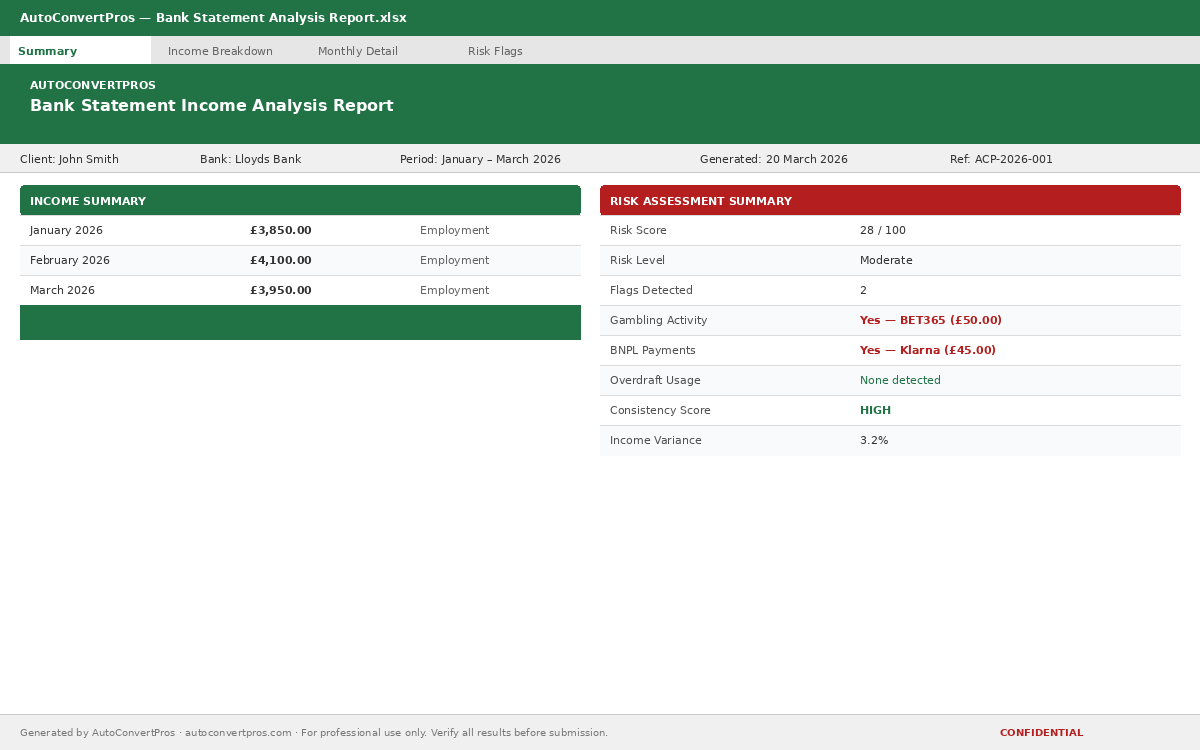Select the February 2026 amount £4,100.00
Screen dimensions: 1200x750
click(280, 261)
